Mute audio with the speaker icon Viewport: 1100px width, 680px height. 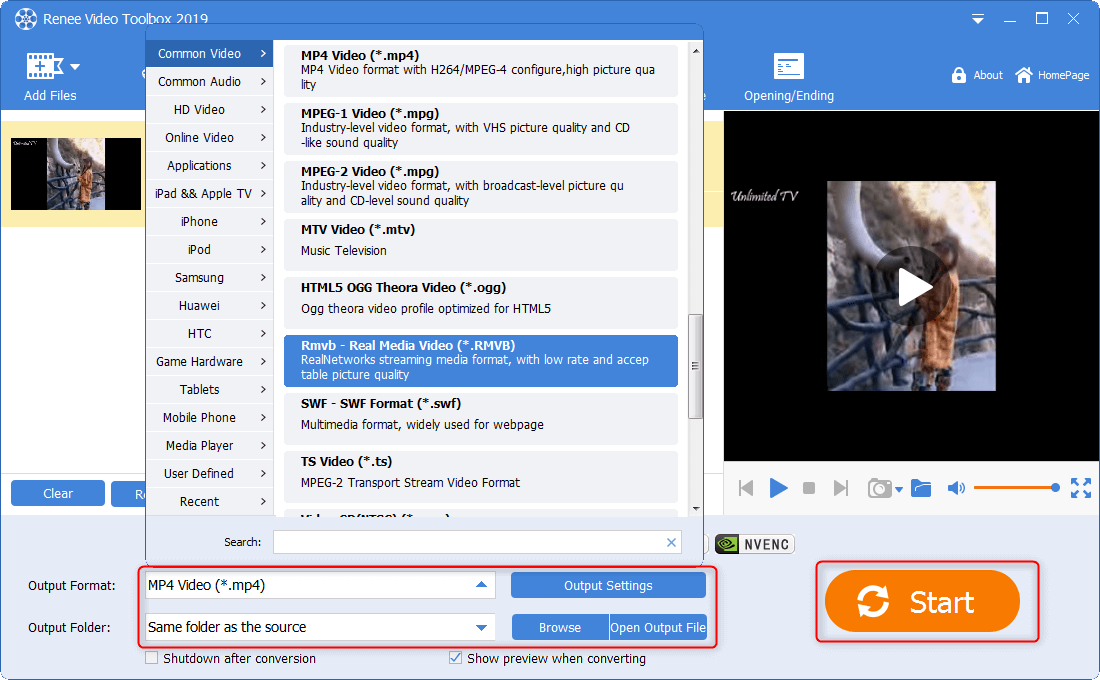tap(956, 488)
